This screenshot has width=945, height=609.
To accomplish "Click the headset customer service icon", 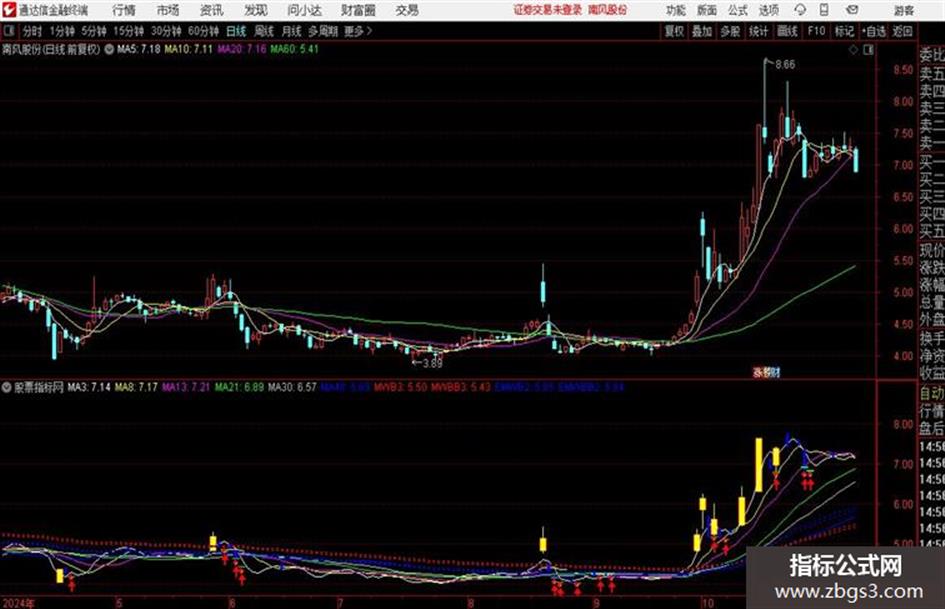I will point(800,10).
